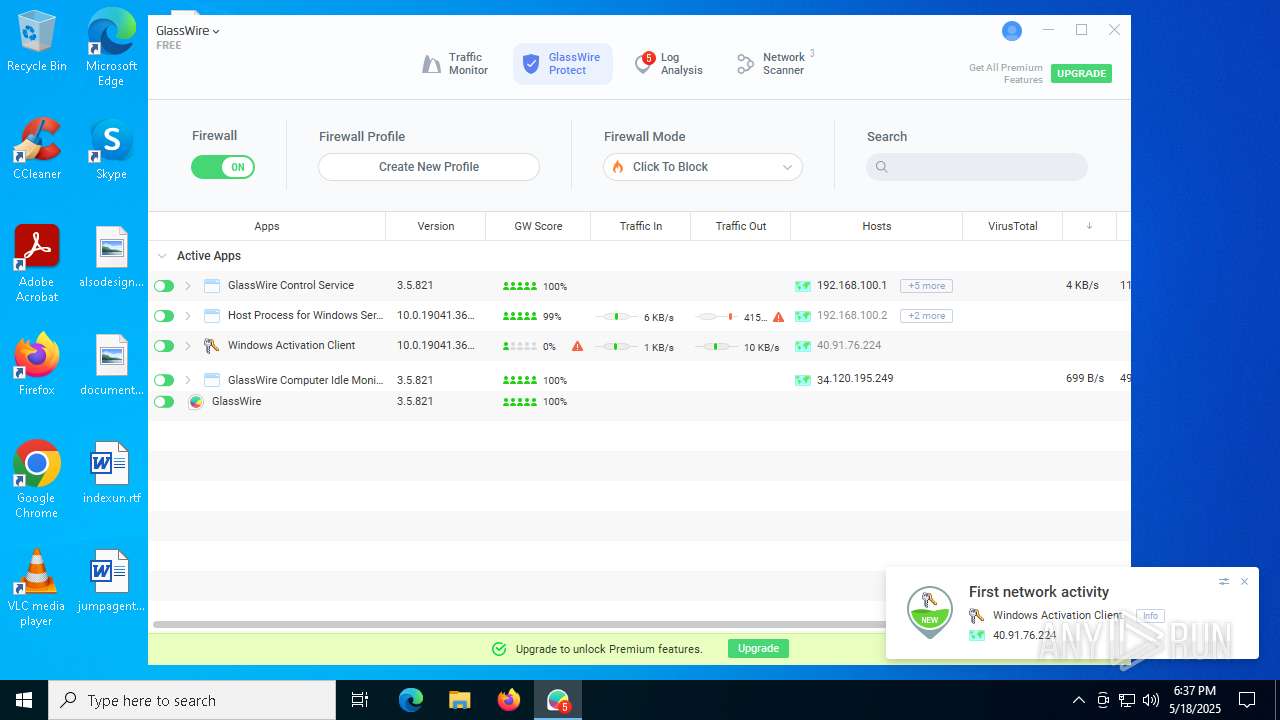Click the +5 more hosts badge
The image size is (1280, 720).
click(926, 286)
